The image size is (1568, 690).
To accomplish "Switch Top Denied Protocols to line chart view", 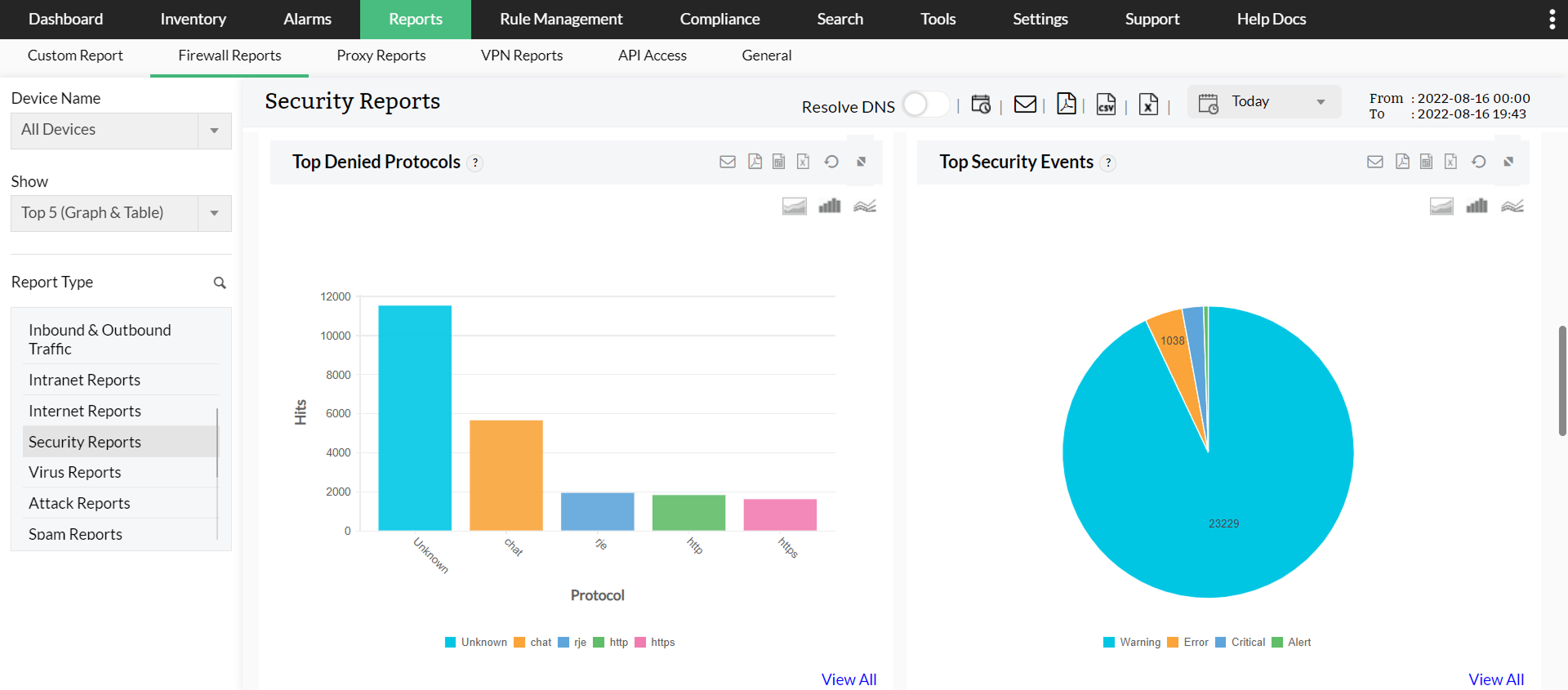I will coord(865,206).
